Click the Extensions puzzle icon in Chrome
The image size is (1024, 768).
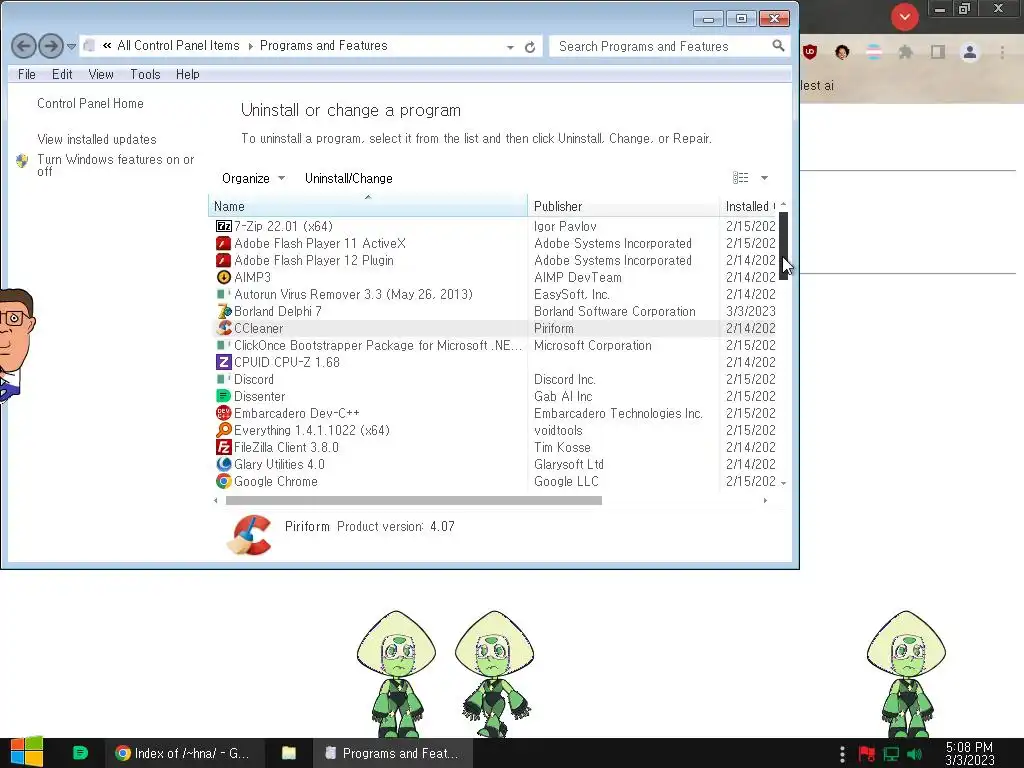906,52
